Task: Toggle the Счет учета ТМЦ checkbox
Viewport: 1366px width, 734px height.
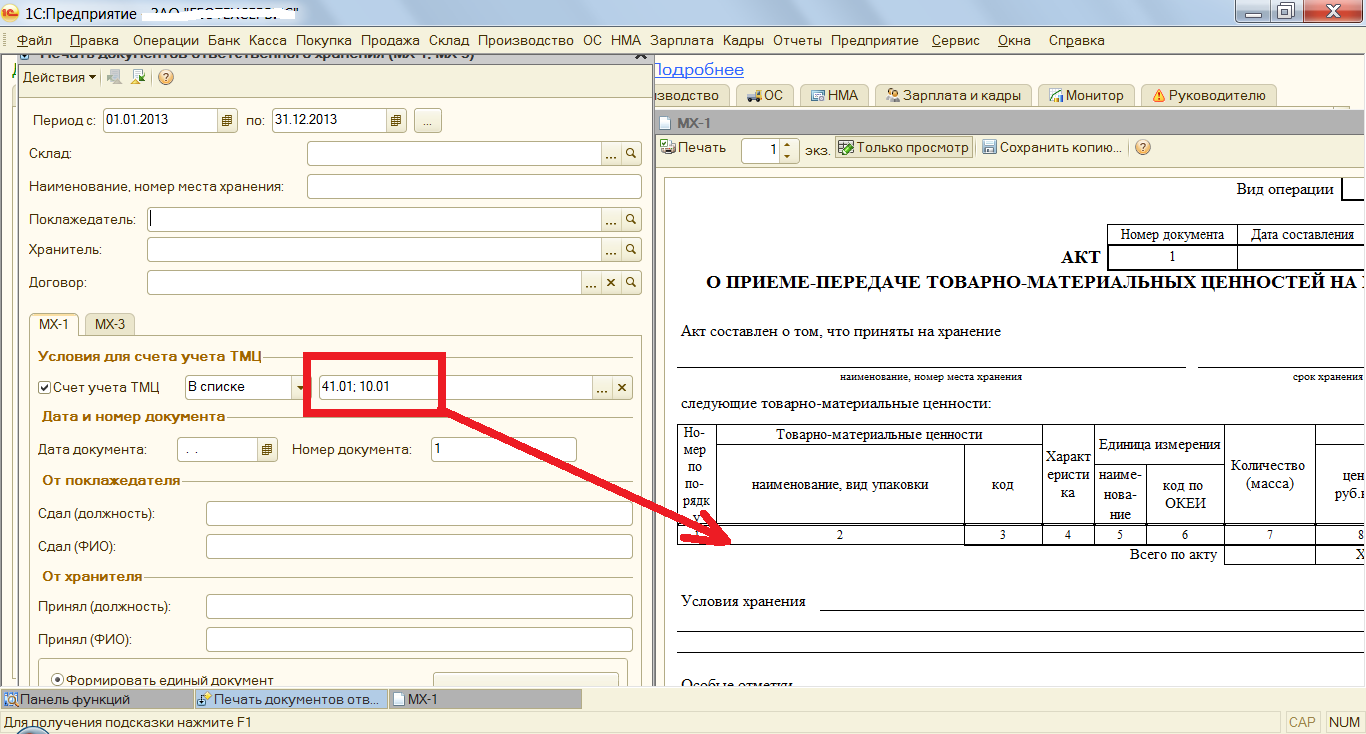Action: (x=44, y=388)
